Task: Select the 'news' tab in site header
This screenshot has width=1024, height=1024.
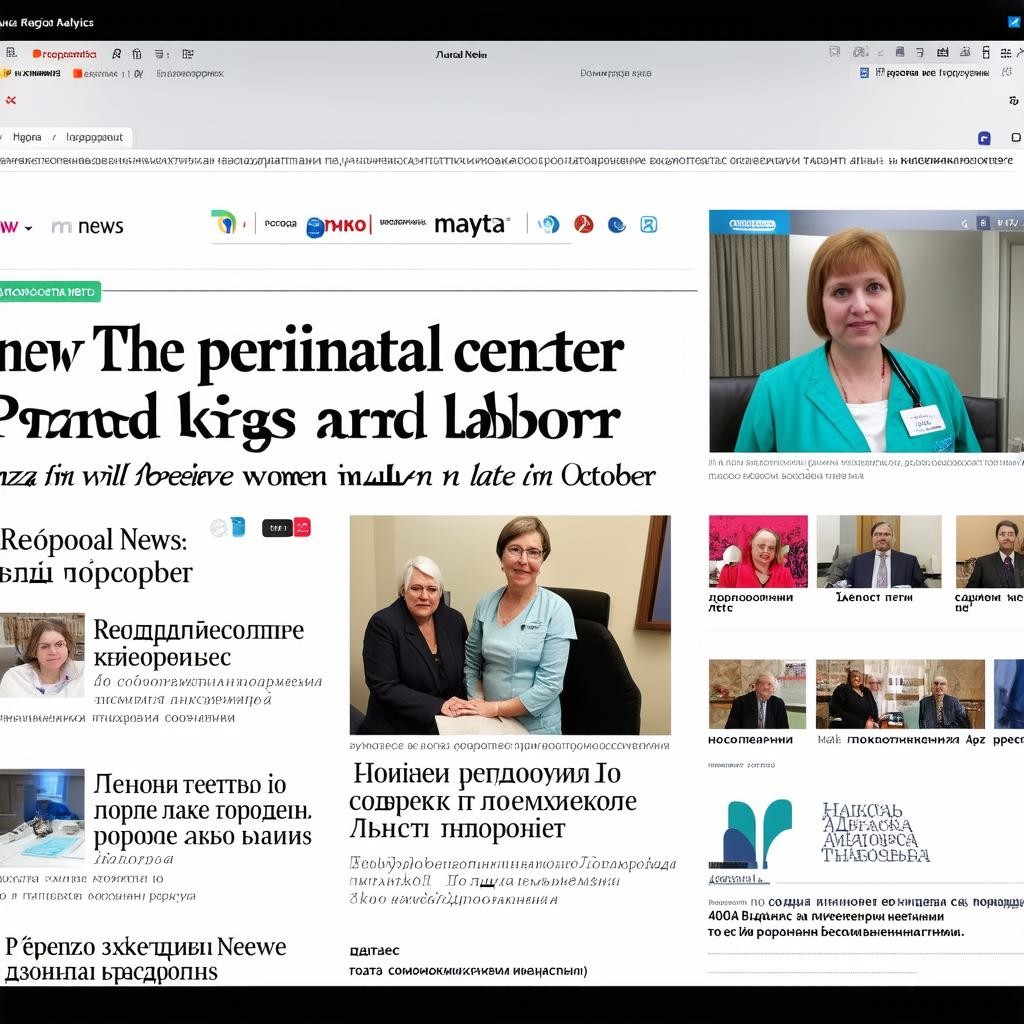Action: pos(88,227)
